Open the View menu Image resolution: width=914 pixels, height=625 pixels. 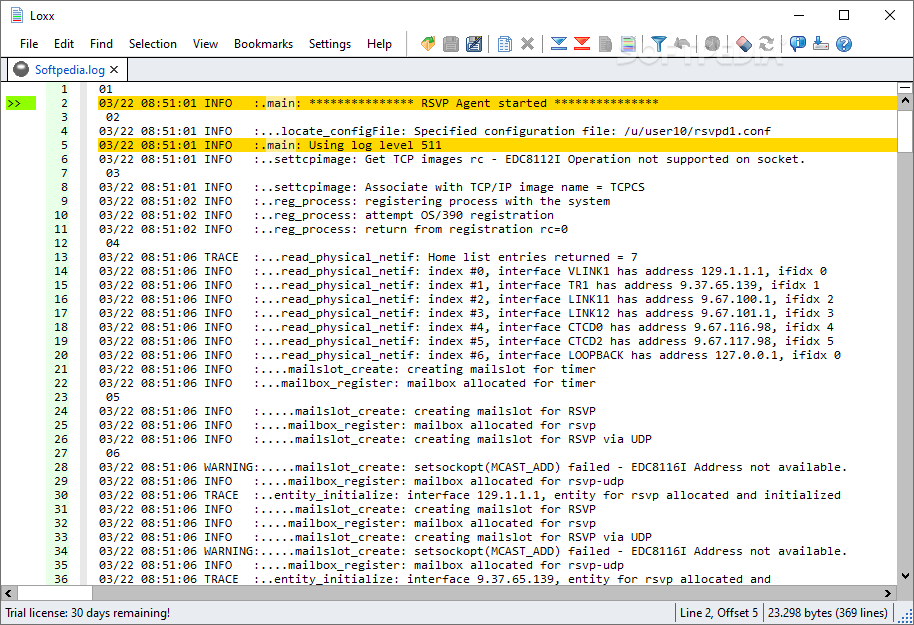click(x=205, y=44)
